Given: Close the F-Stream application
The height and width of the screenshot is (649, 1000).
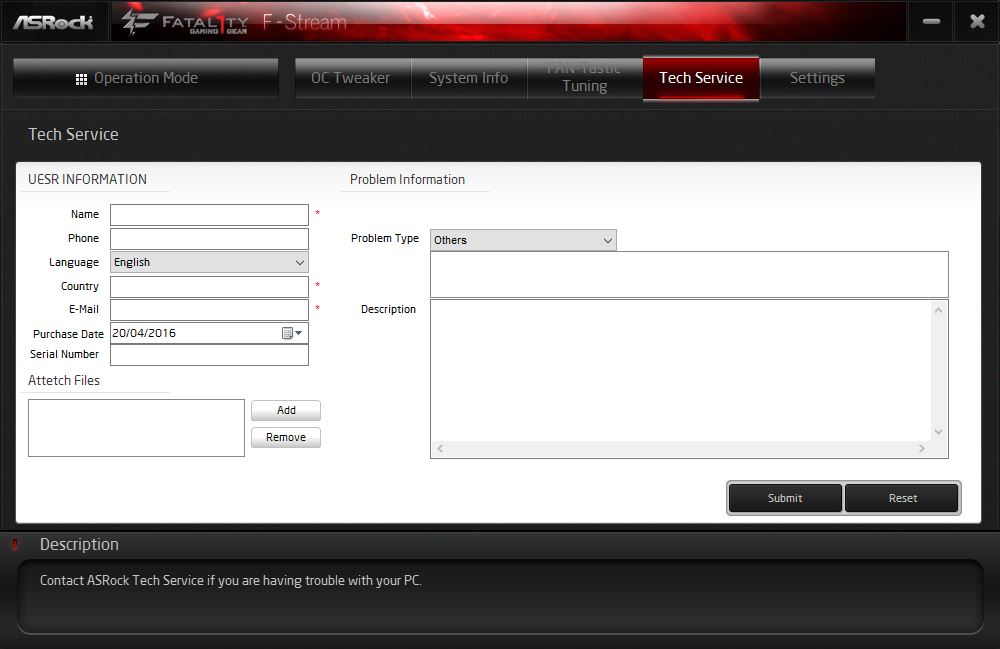Looking at the screenshot, I should [977, 21].
